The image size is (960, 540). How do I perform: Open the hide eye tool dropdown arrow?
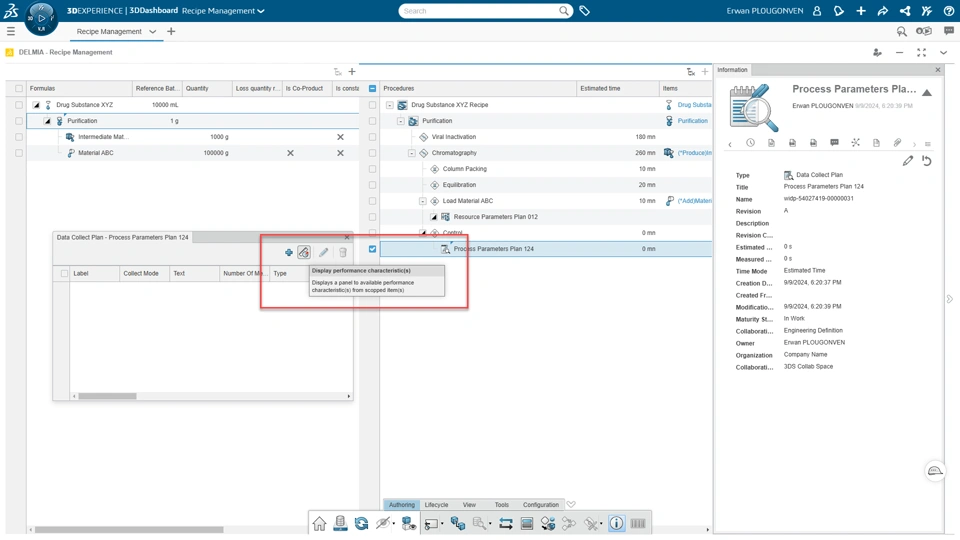tap(393, 524)
